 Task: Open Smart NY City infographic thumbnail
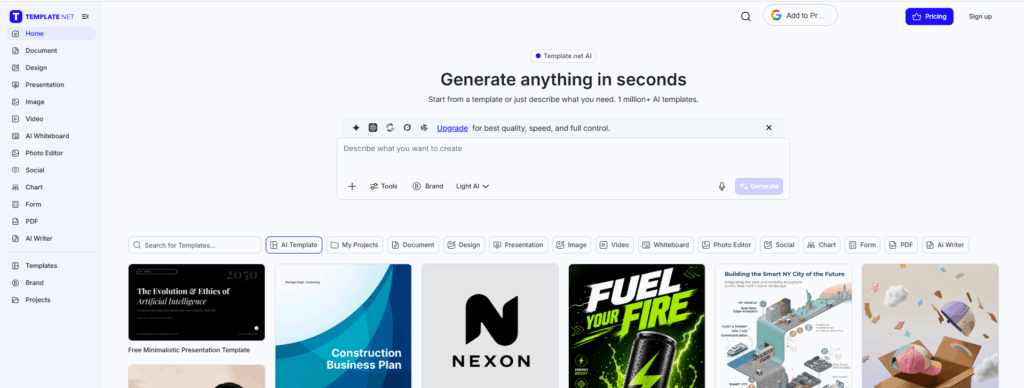[x=784, y=326]
